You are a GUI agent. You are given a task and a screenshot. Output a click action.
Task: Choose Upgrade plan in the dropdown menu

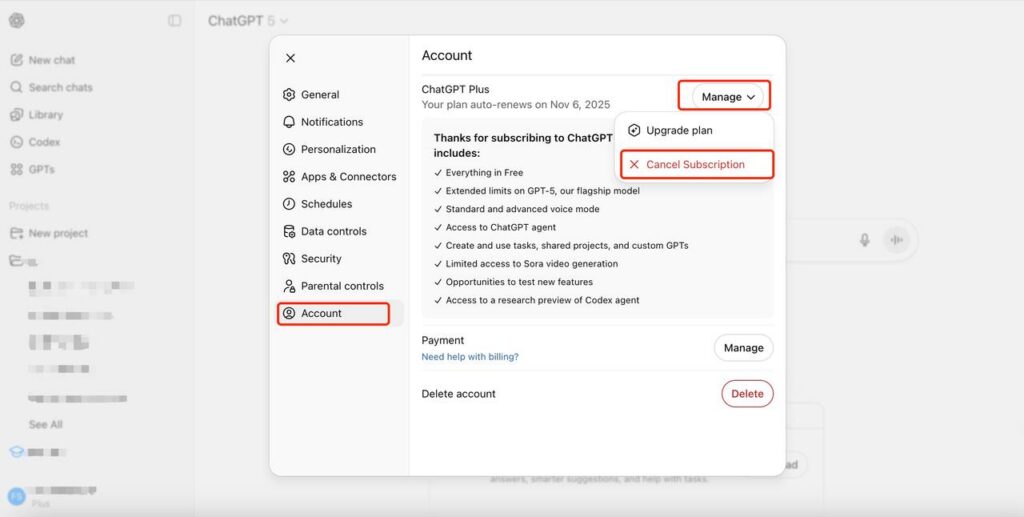click(678, 130)
